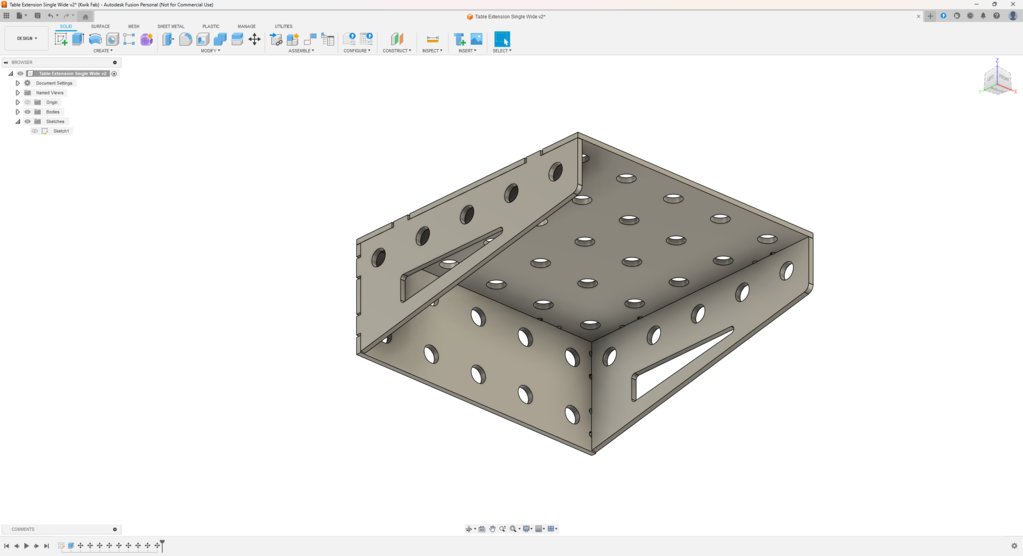Select the first sketch feature in the timeline

coord(61,546)
